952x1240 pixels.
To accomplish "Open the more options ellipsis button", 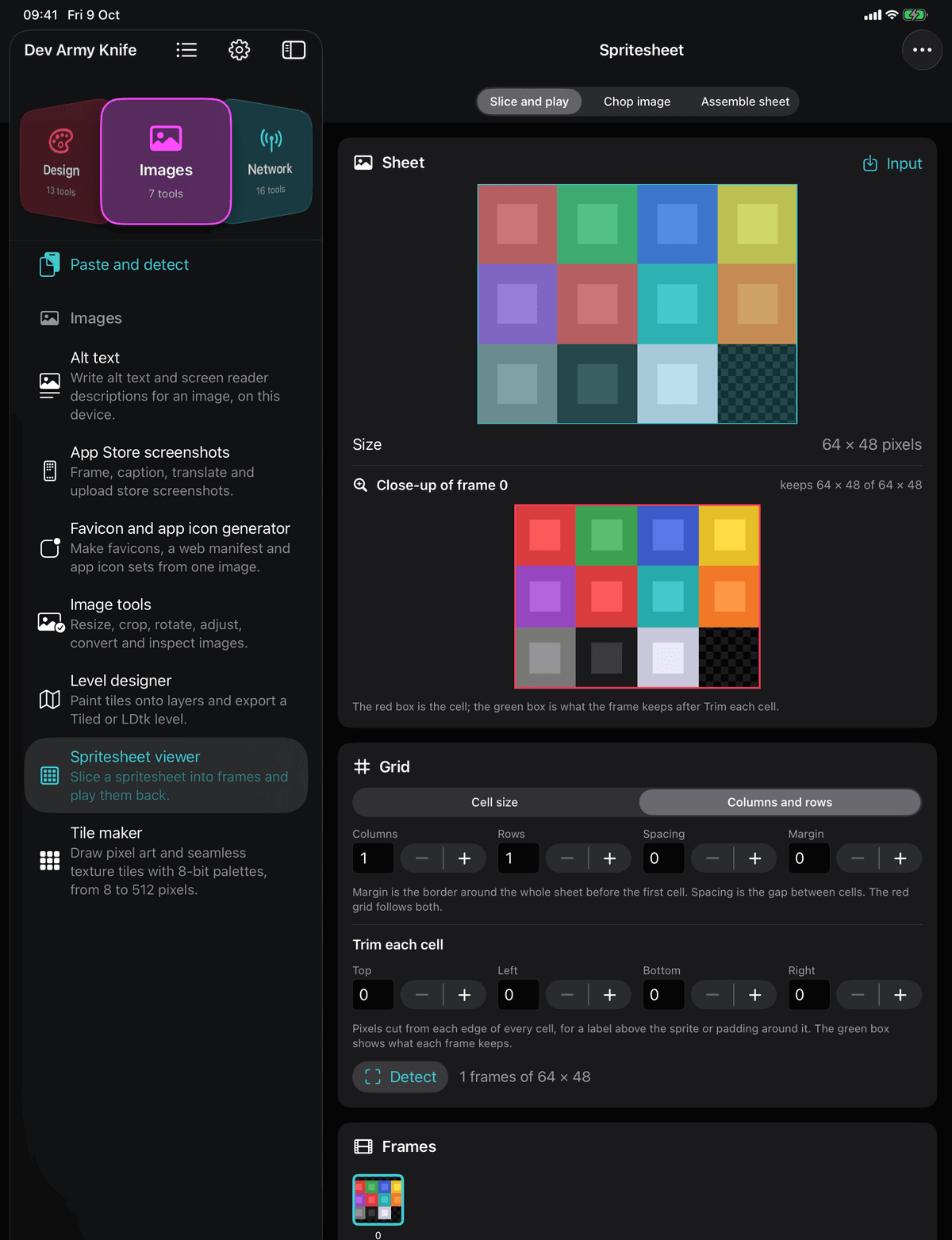I will (922, 50).
